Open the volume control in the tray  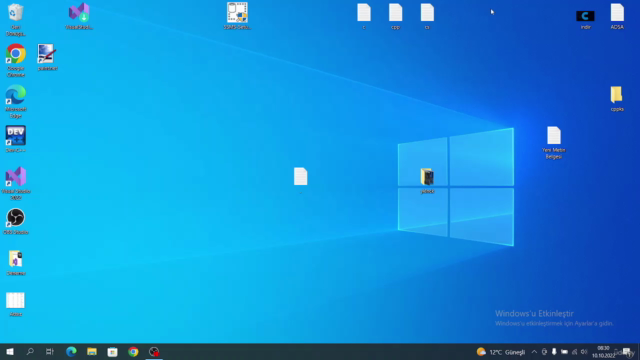click(x=584, y=352)
